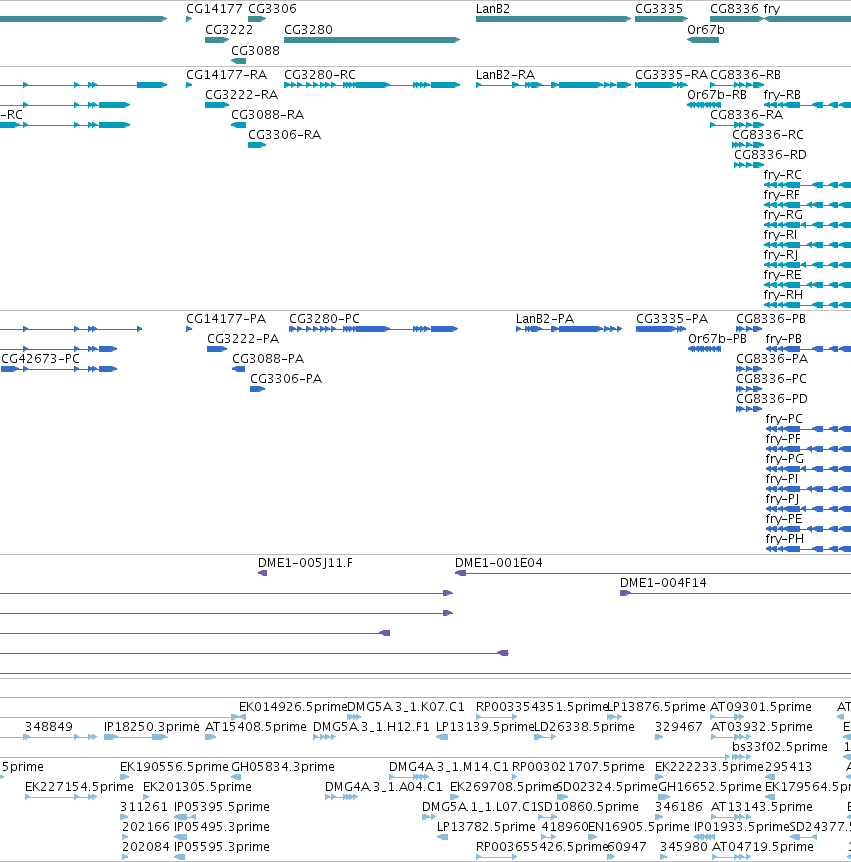851x862 pixels.
Task: Select clone DME1-001E04 label
Action: tap(499, 563)
